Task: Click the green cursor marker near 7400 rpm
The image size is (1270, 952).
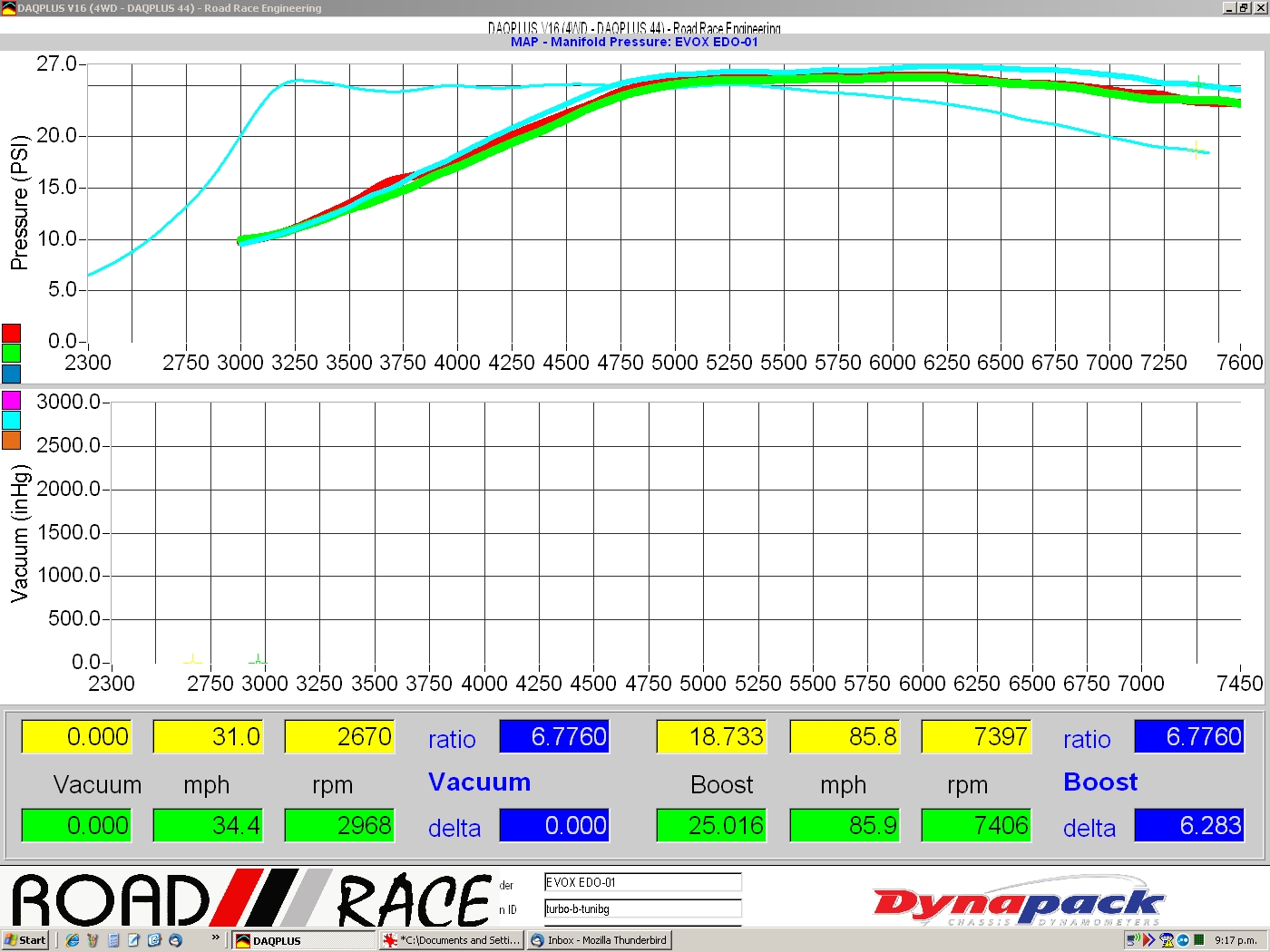Action: (1198, 84)
